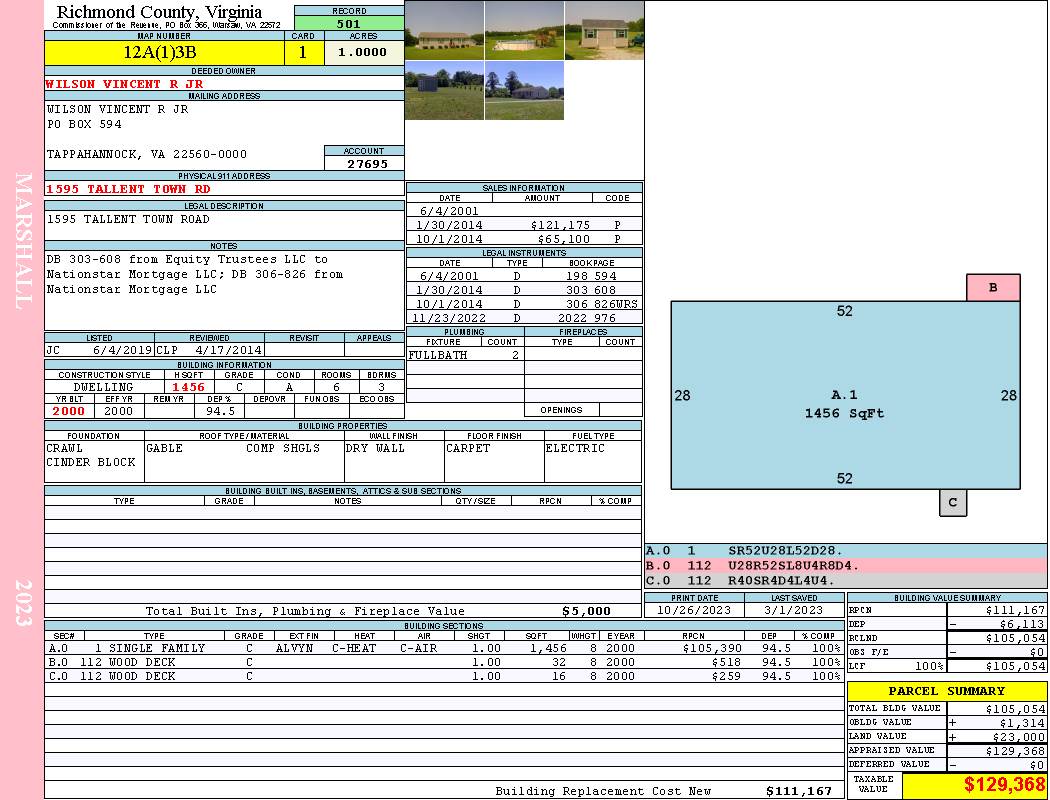The width and height of the screenshot is (1050, 800).
Task: Select the 11/23/2022 legal instrument row
Action: tap(524, 318)
